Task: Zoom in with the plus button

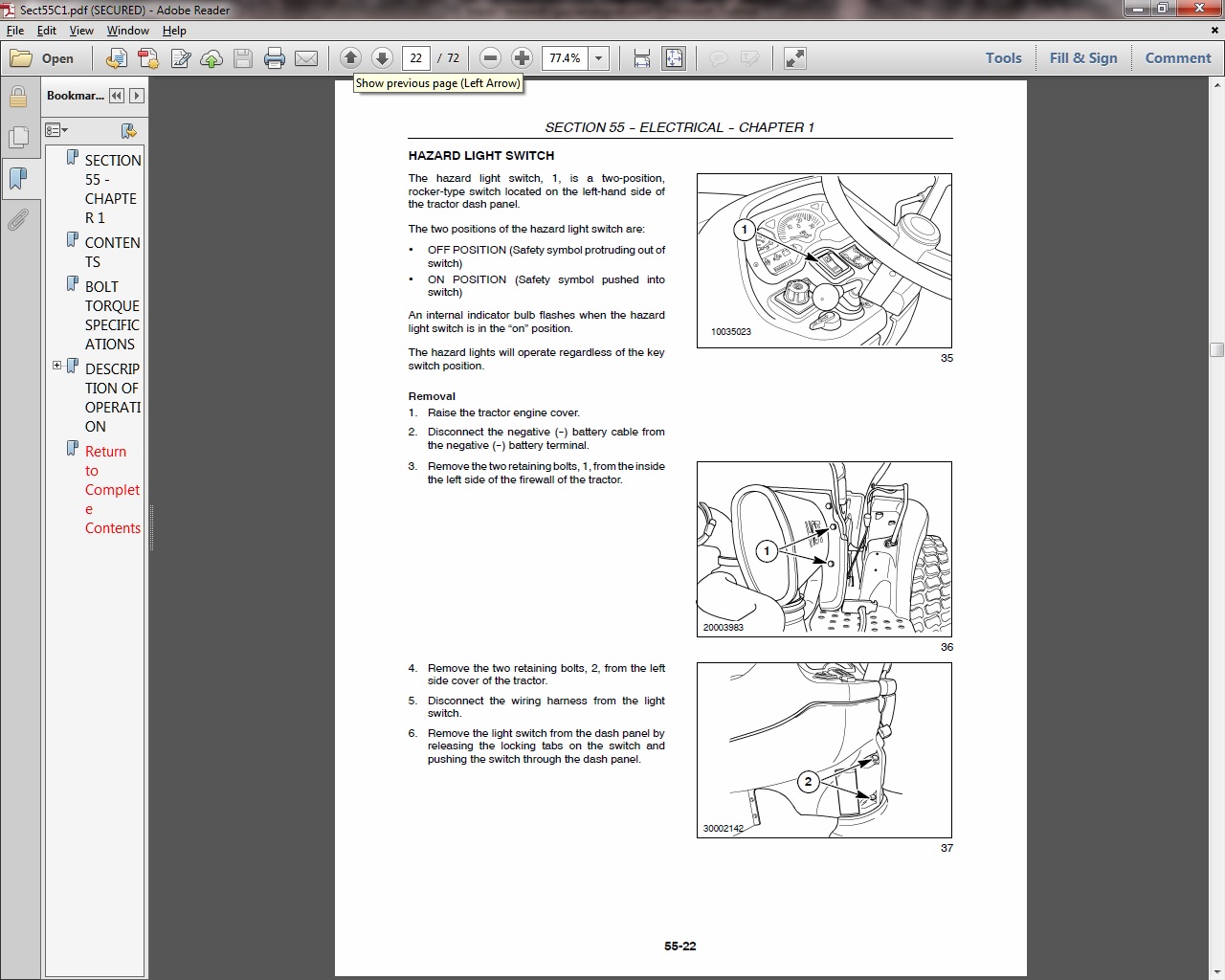Action: click(522, 58)
